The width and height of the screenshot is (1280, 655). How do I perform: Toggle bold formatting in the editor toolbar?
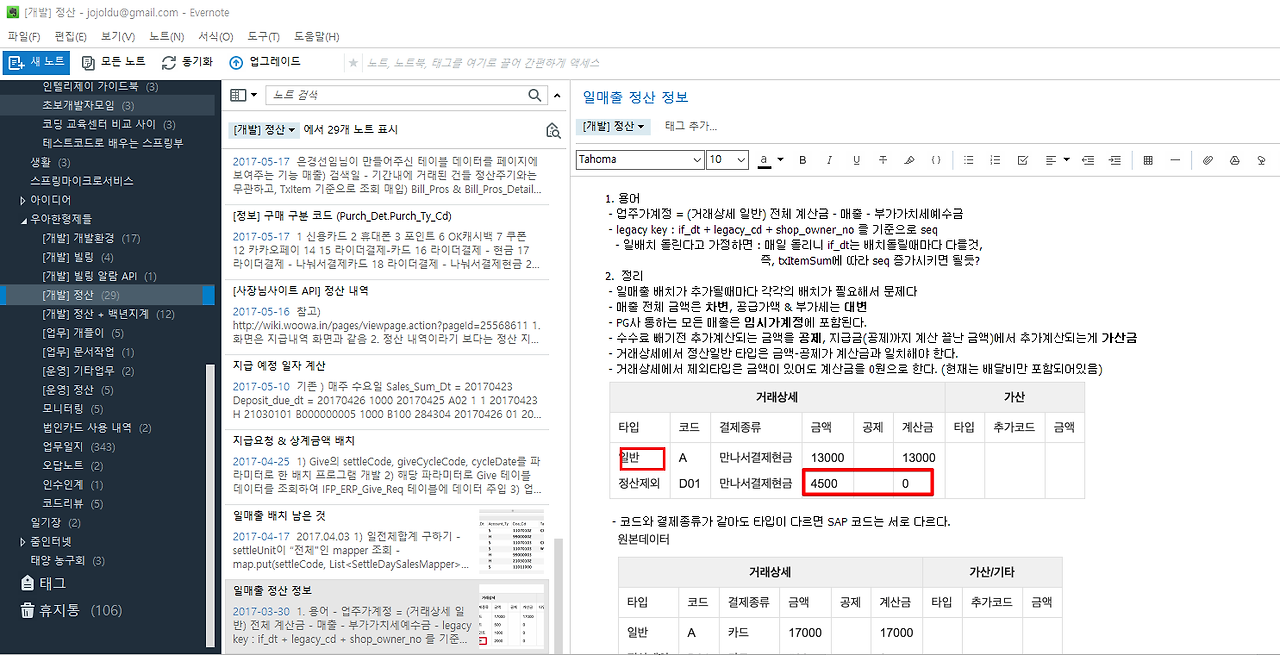[803, 160]
